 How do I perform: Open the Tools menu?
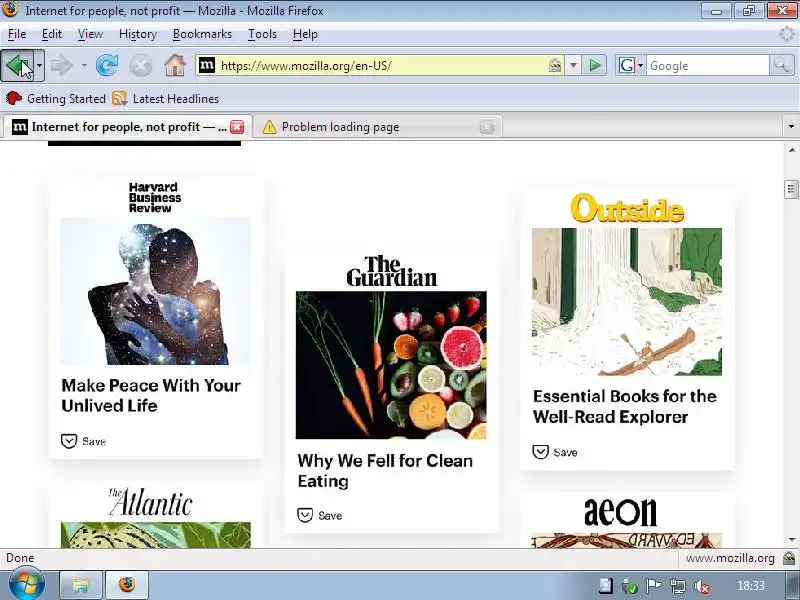(x=262, y=34)
